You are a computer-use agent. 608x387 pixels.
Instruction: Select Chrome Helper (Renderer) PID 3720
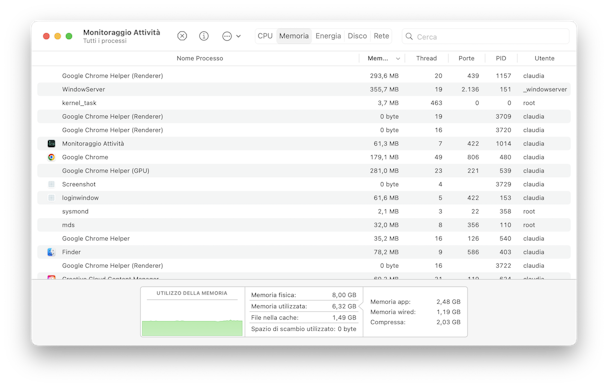(304, 130)
